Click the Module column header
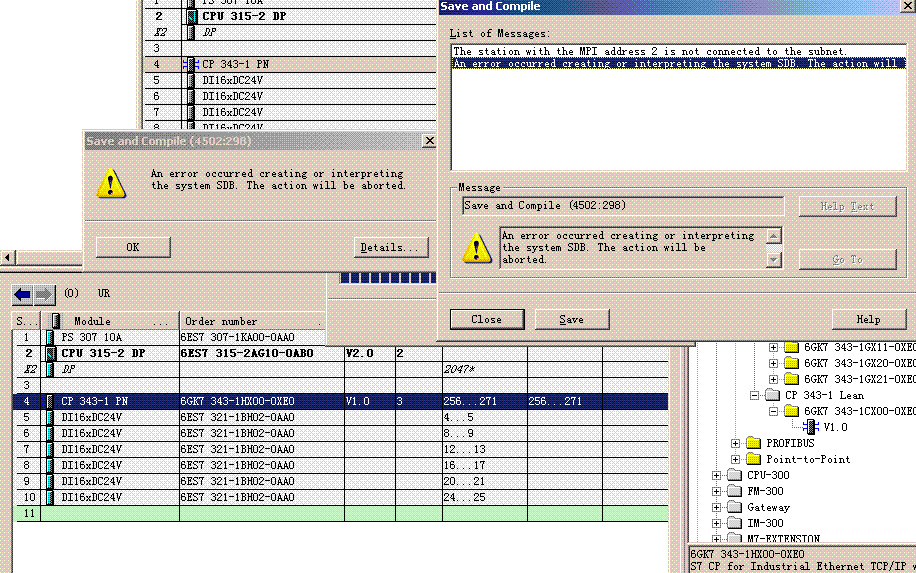This screenshot has height=573, width=916. 110,321
